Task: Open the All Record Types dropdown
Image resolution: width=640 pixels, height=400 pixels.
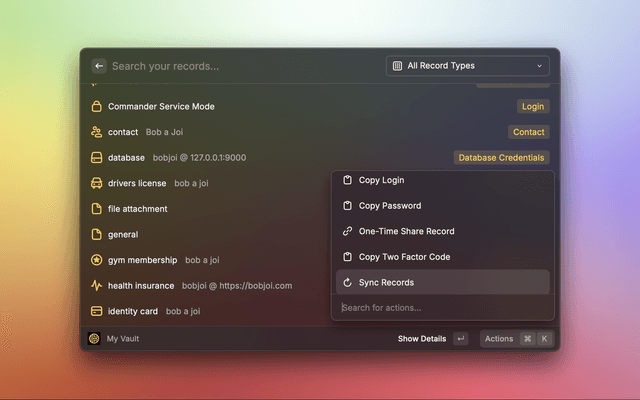Action: [467, 66]
